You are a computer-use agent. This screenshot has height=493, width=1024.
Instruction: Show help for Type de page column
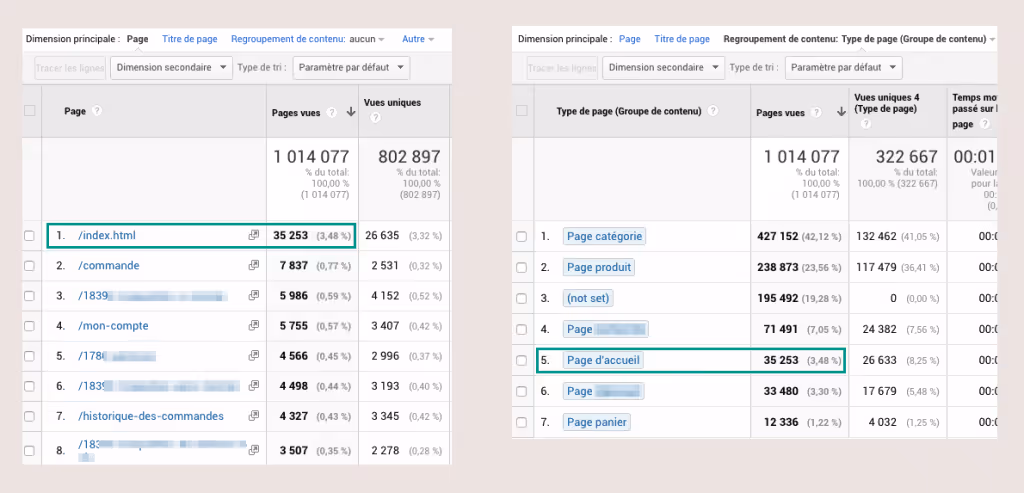click(713, 111)
